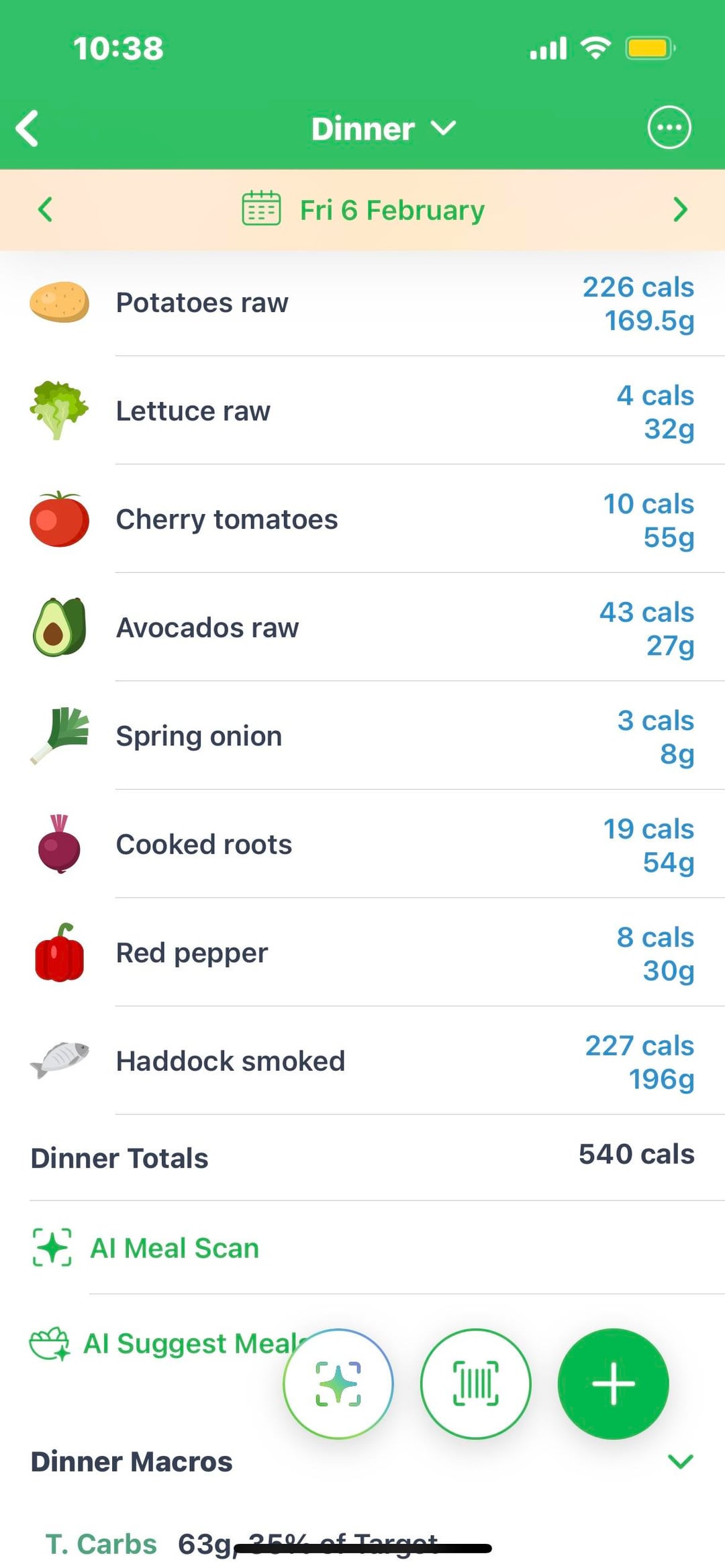Image resolution: width=725 pixels, height=1568 pixels.
Task: Tap the AI Meal Scan icon
Action: 52,1247
